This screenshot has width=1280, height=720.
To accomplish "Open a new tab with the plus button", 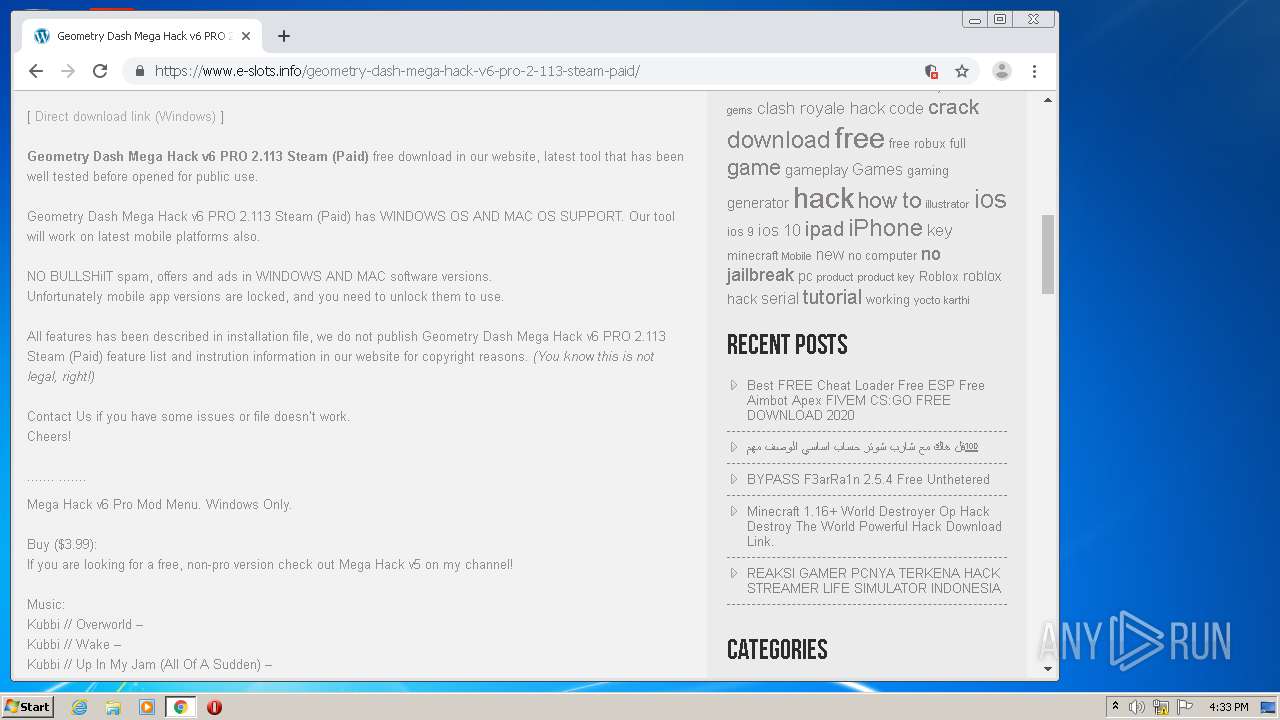I will 284,36.
